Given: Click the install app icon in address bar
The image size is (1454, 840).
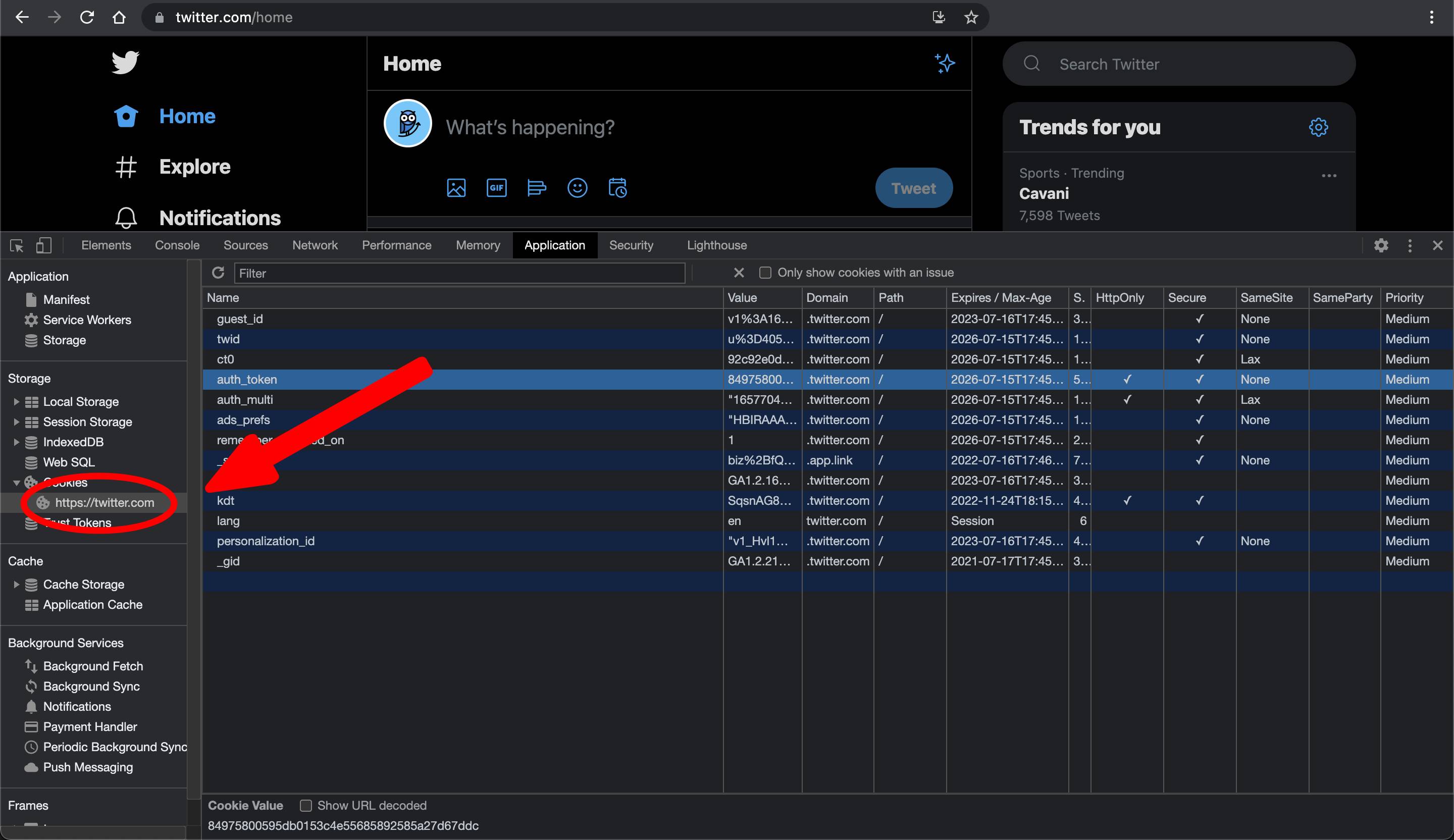Looking at the screenshot, I should (x=939, y=17).
